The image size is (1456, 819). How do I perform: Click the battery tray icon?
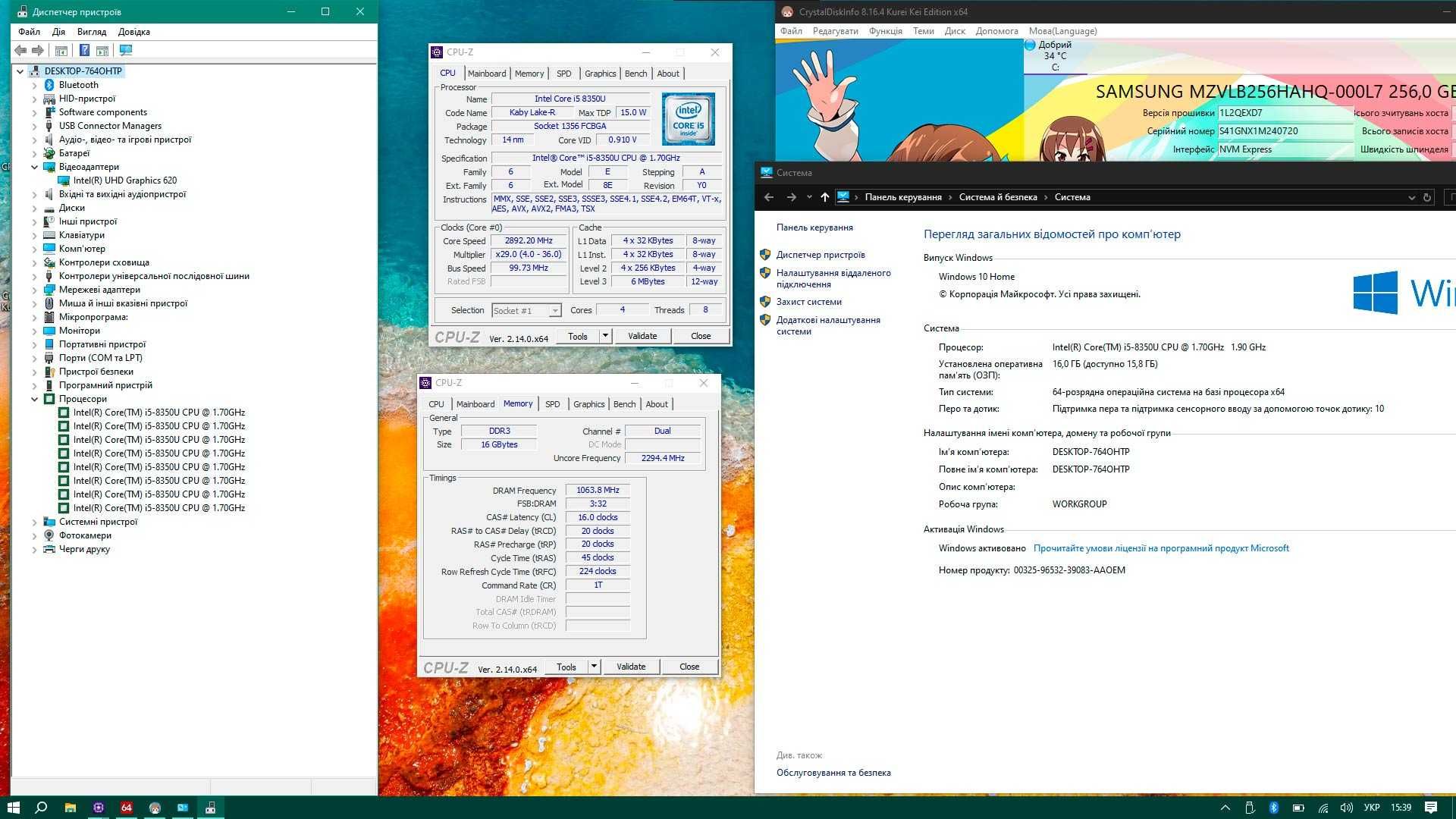(1298, 808)
